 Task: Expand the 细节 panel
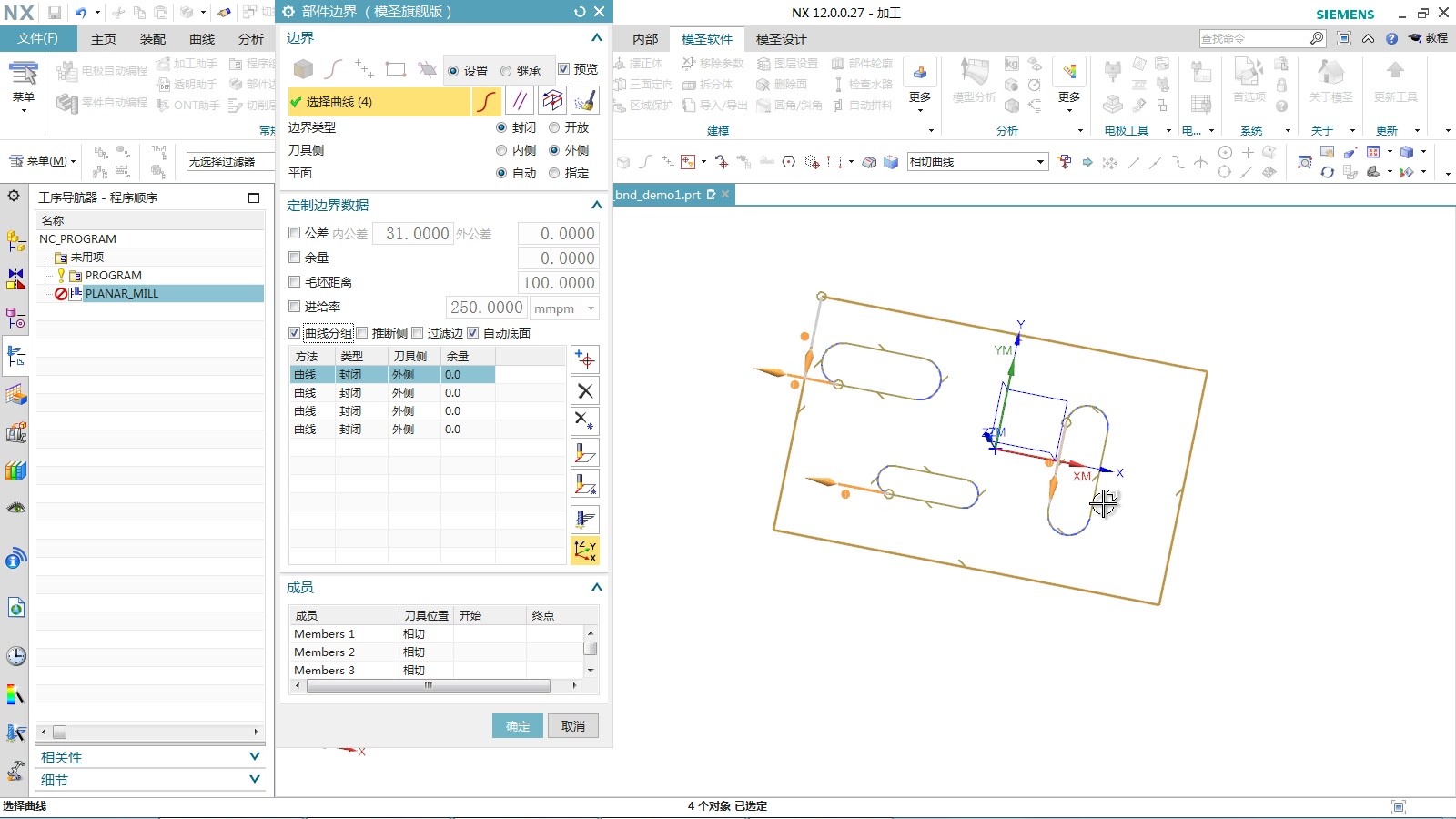255,780
